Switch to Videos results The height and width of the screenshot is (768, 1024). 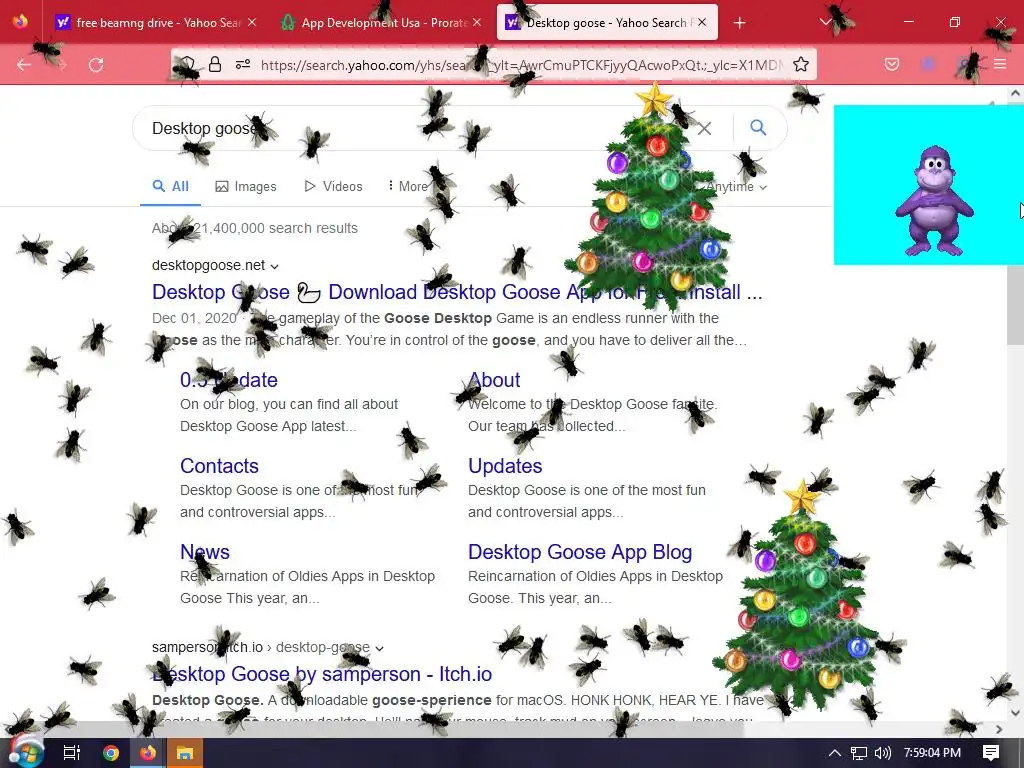coord(333,187)
